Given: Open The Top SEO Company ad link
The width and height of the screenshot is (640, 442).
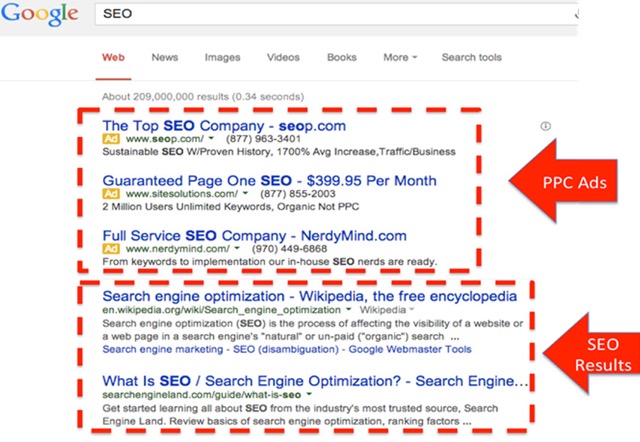Looking at the screenshot, I should click(224, 126).
